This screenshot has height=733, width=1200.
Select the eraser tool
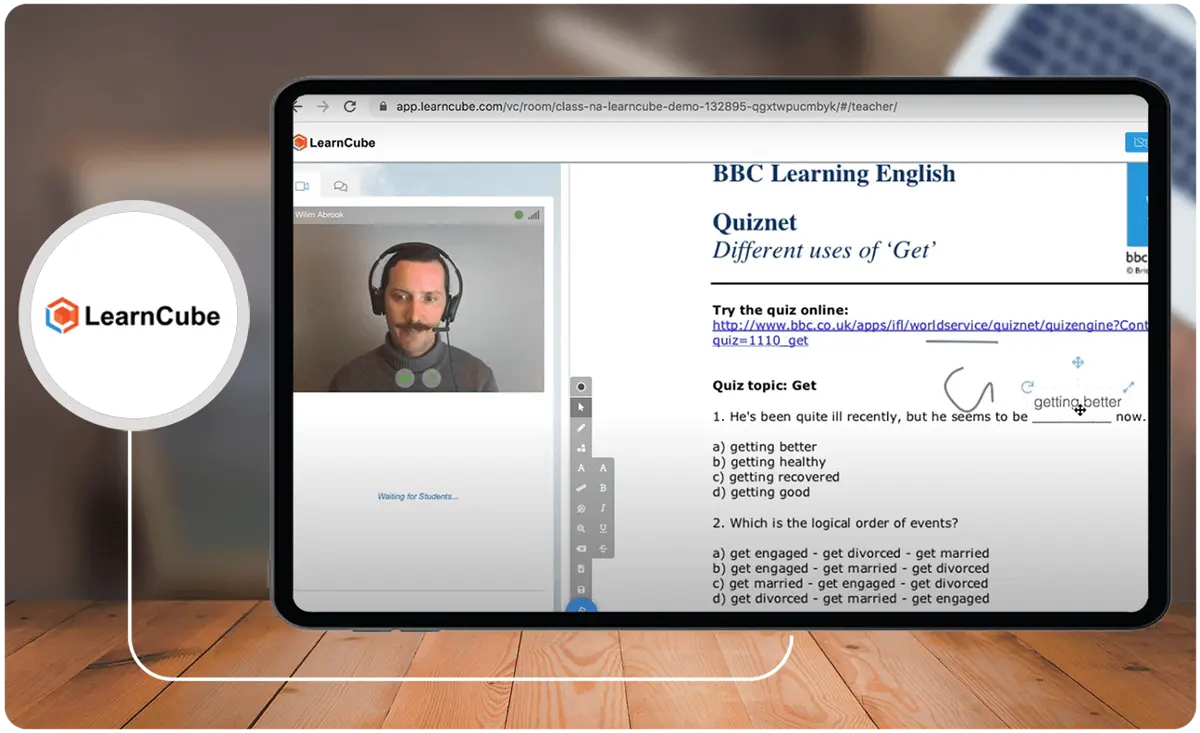click(581, 549)
